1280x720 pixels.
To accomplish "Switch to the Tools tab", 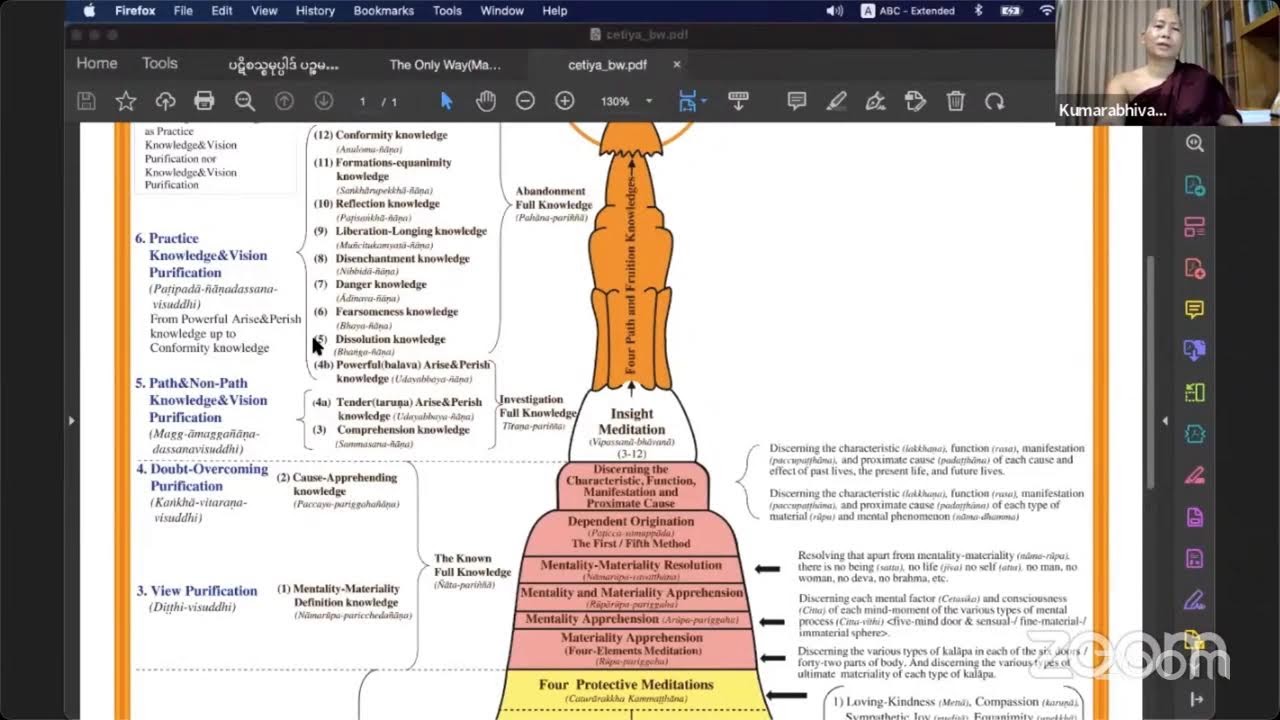I will coord(160,63).
